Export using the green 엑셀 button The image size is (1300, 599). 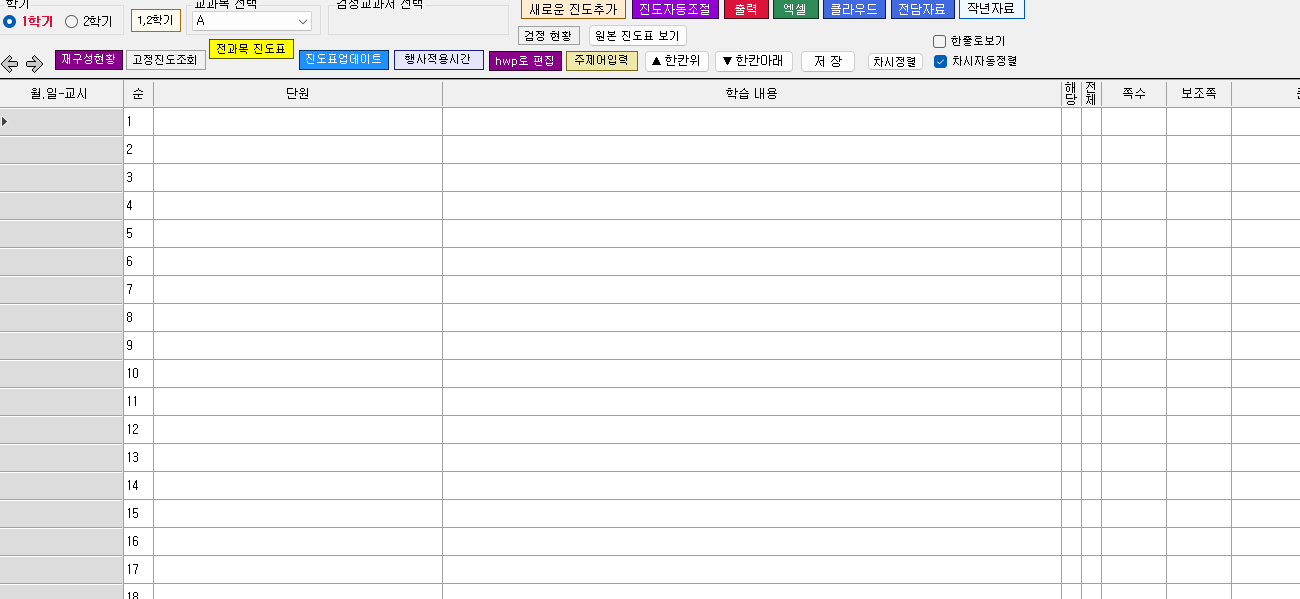795,9
